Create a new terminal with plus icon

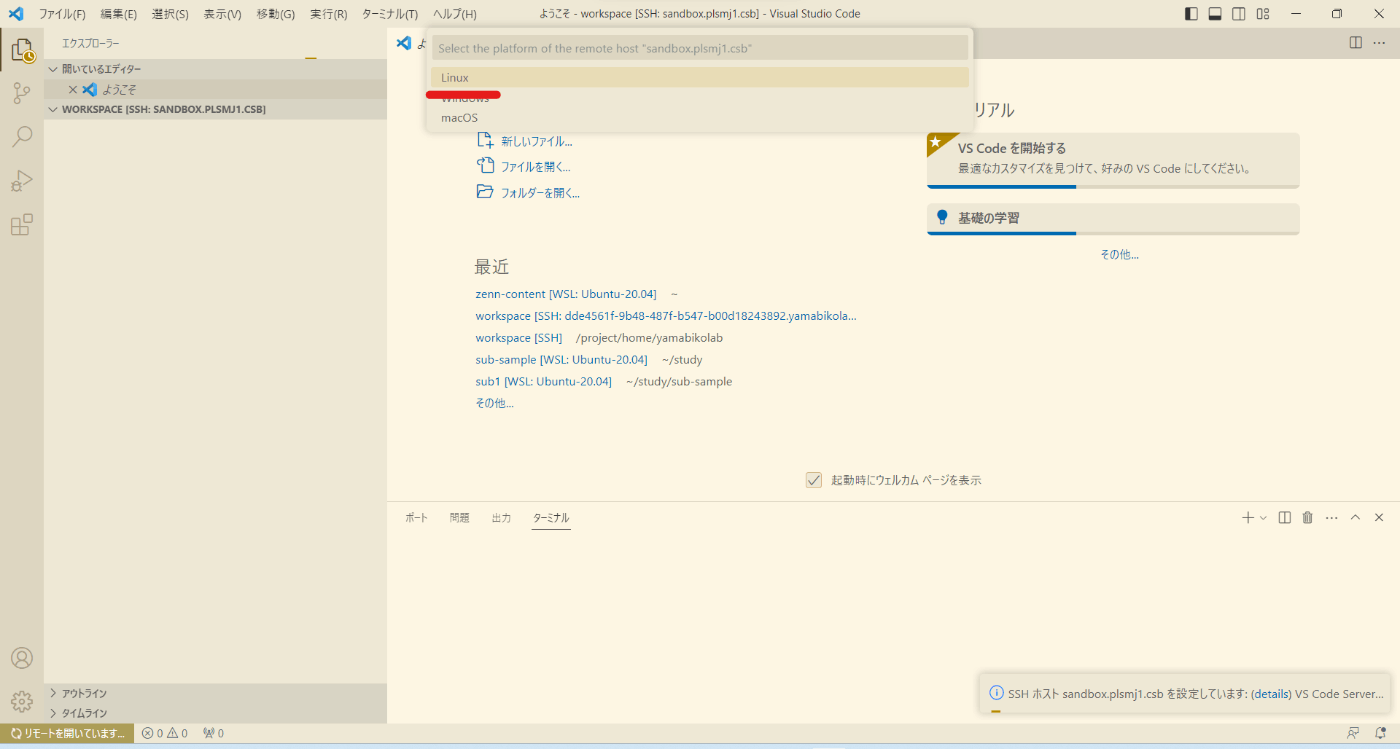[x=1247, y=517]
